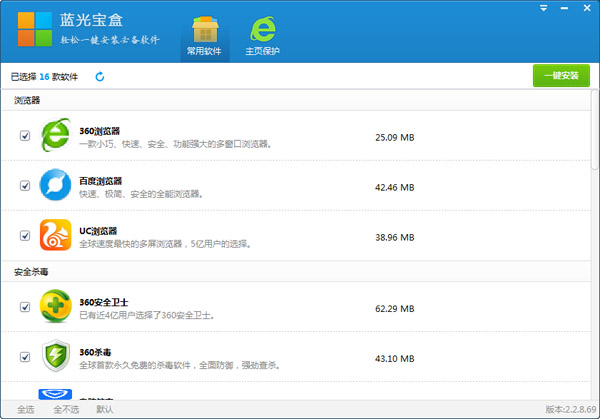The width and height of the screenshot is (600, 419).
Task: Click the 安全杀毒 category header
Action: [31, 272]
